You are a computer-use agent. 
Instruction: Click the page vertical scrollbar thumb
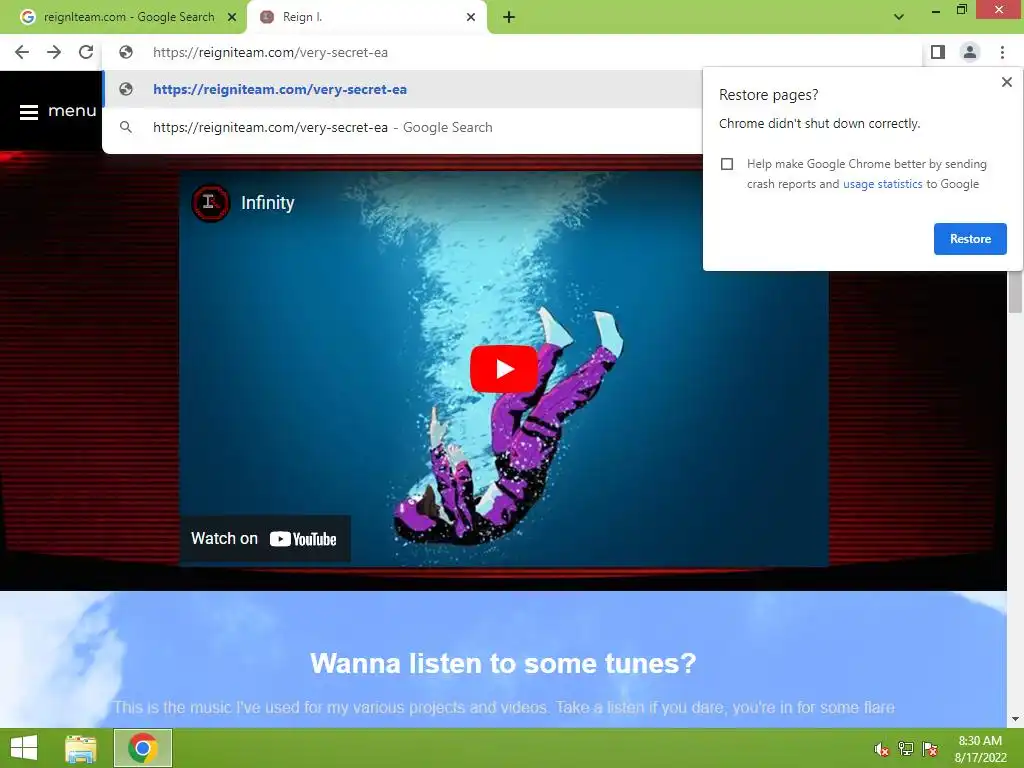tap(1015, 291)
